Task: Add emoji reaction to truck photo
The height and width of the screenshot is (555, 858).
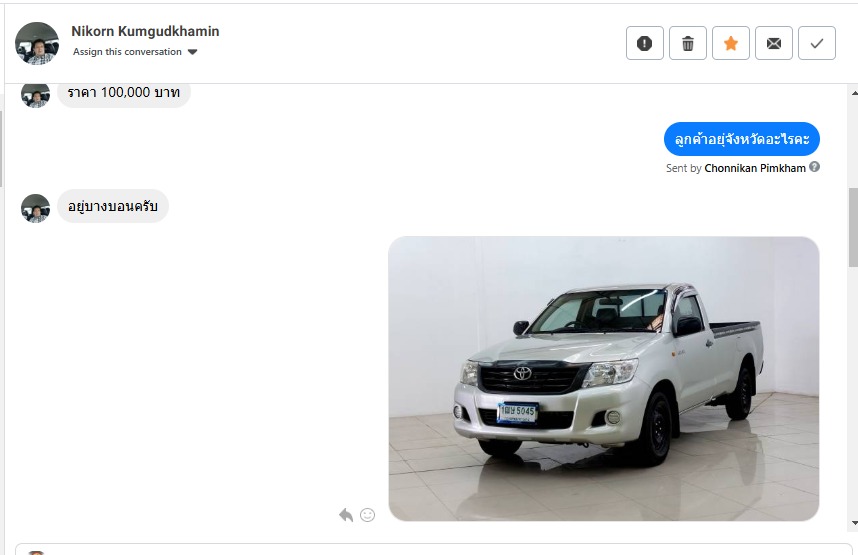Action: [368, 515]
